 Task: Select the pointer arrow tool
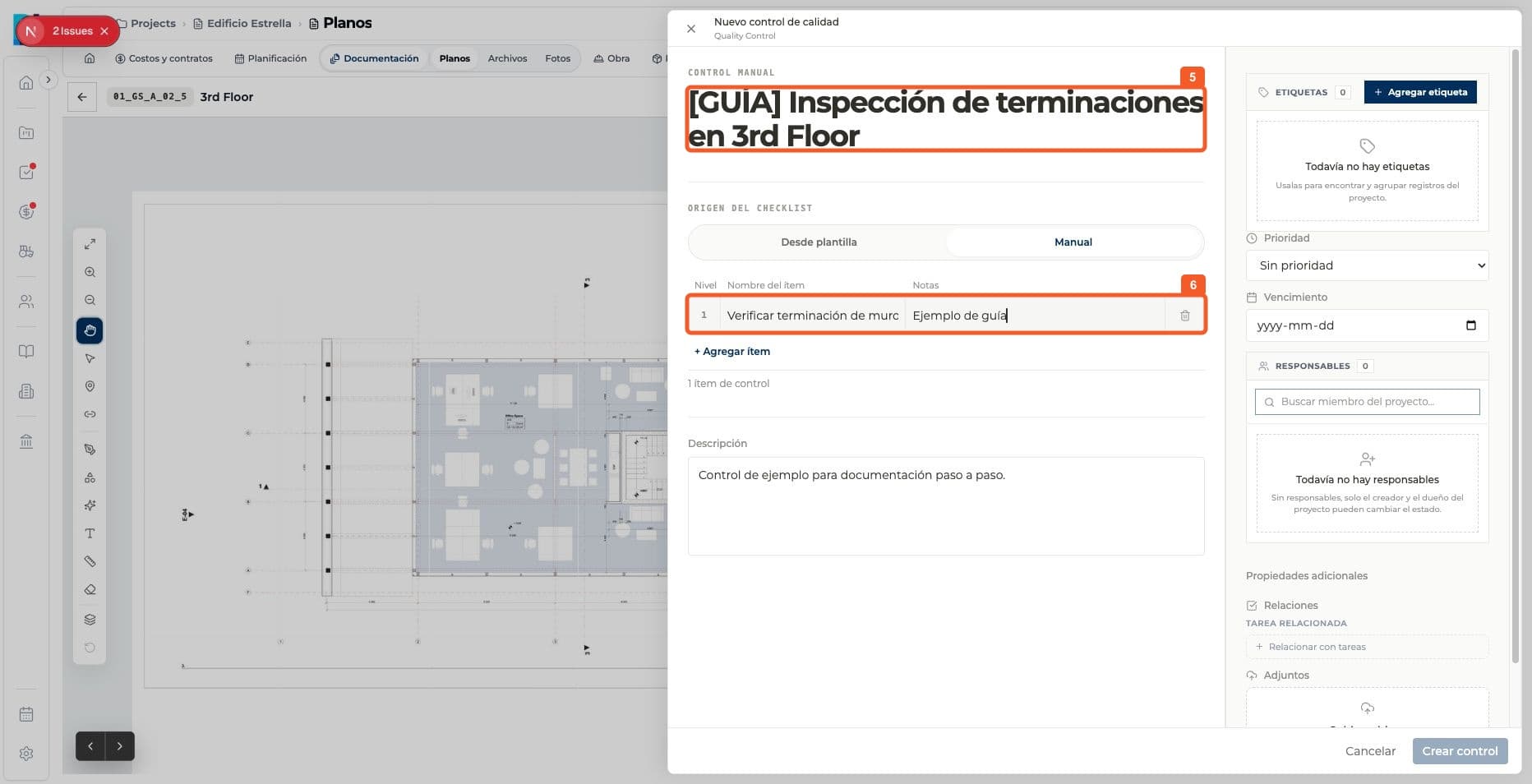[x=90, y=358]
